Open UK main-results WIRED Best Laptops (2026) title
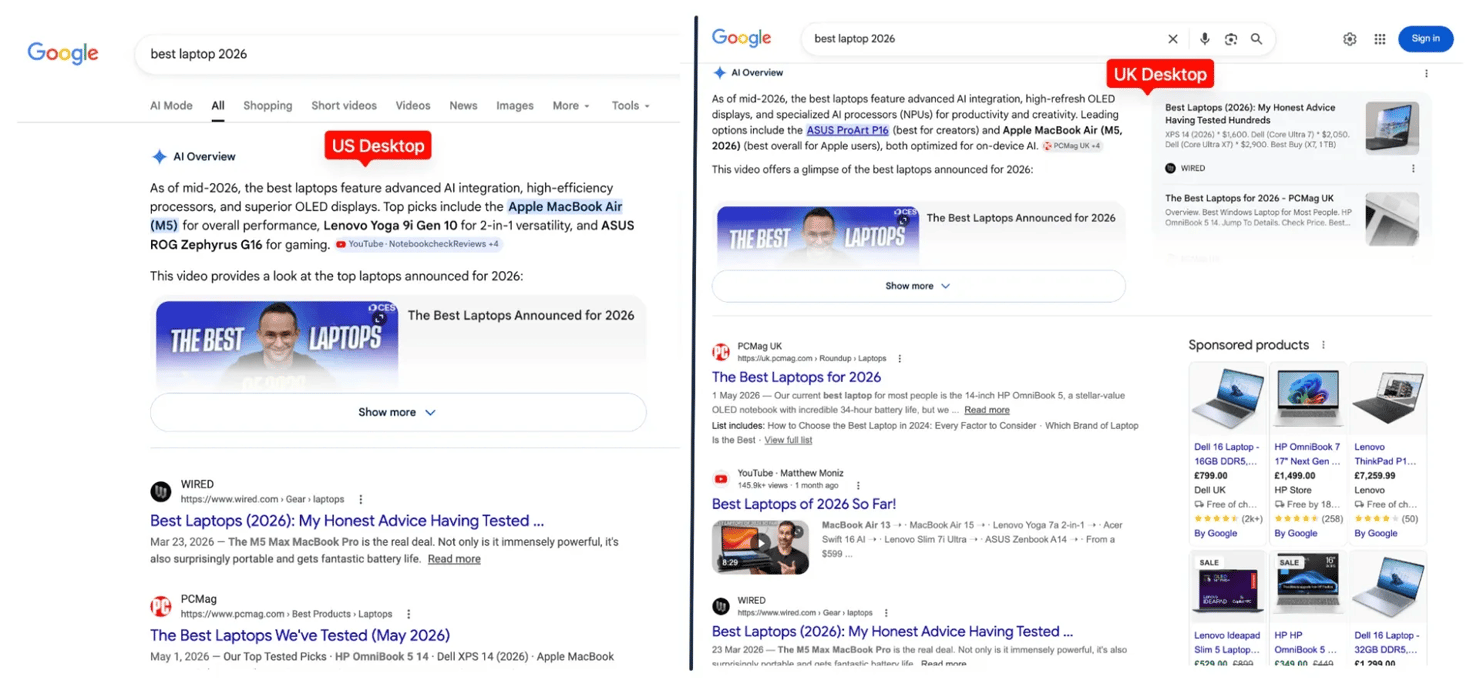 coord(892,632)
